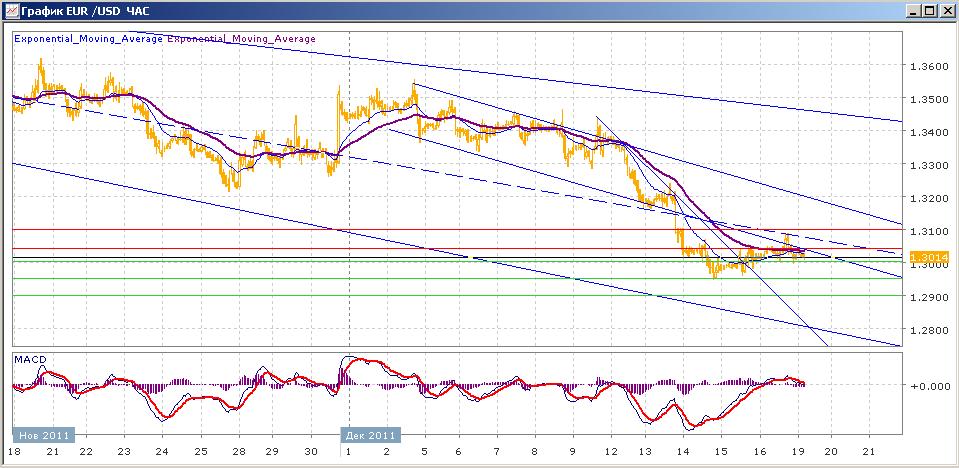Close the График EUR/USD chart window
The height and width of the screenshot is (468, 959).
[x=946, y=10]
